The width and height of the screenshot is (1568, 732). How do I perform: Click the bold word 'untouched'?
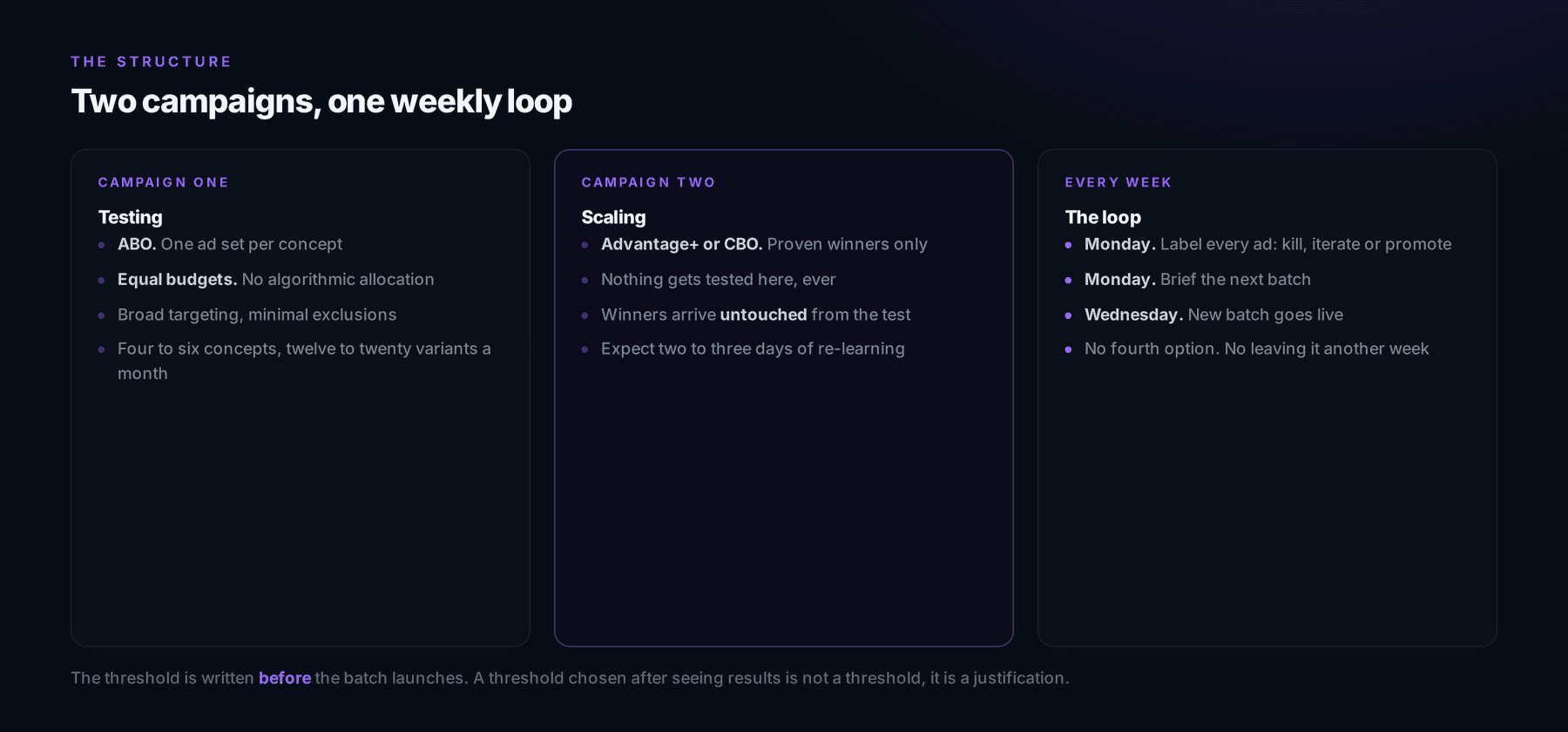[763, 315]
